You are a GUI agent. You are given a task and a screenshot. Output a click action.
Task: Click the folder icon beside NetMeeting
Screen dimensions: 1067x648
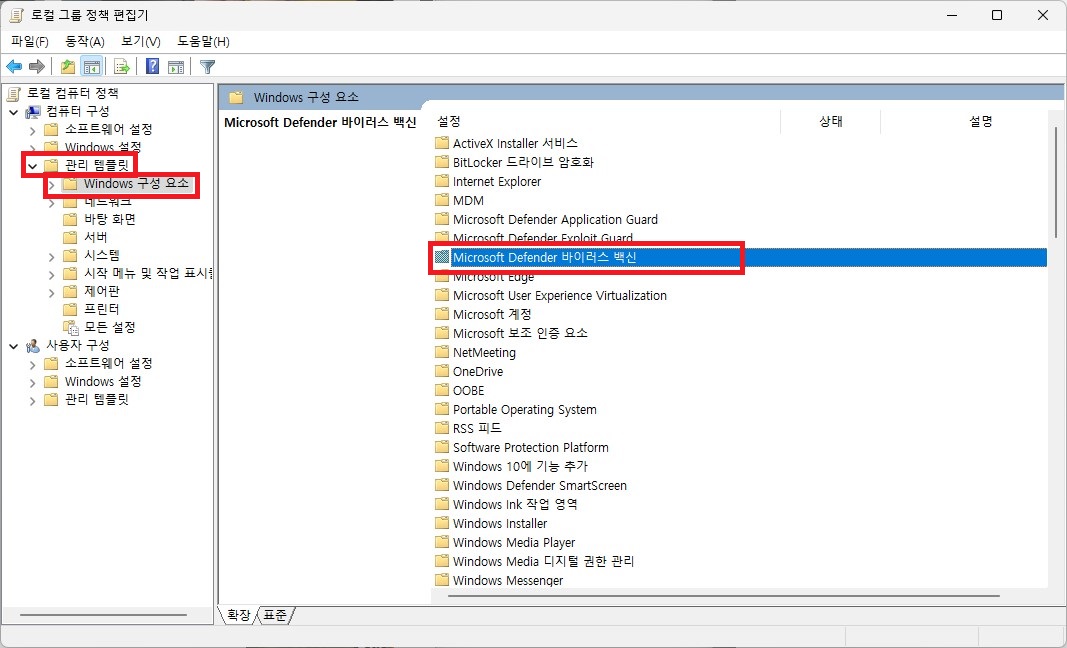pyautogui.click(x=442, y=353)
